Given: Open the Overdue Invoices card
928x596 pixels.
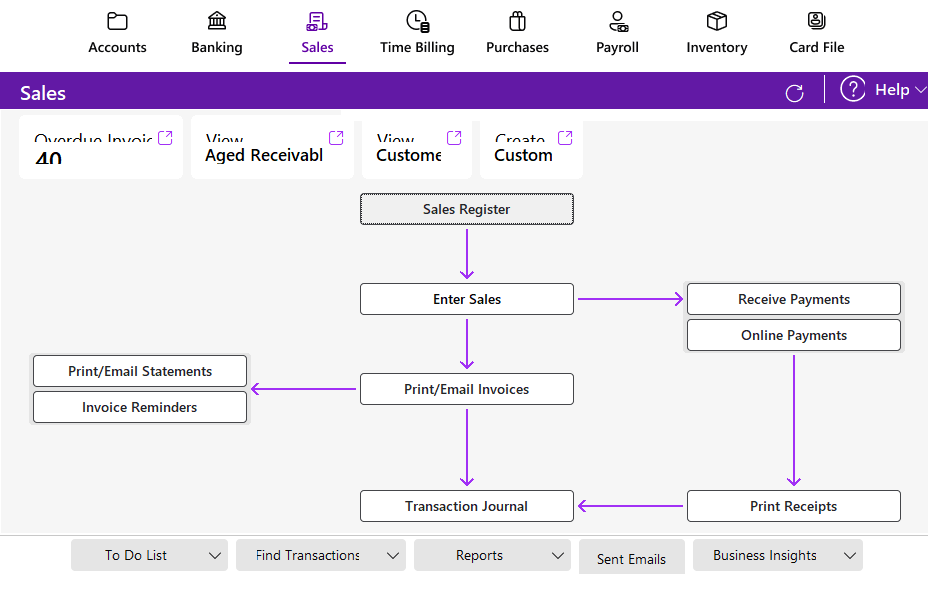Looking at the screenshot, I should coord(101,147).
